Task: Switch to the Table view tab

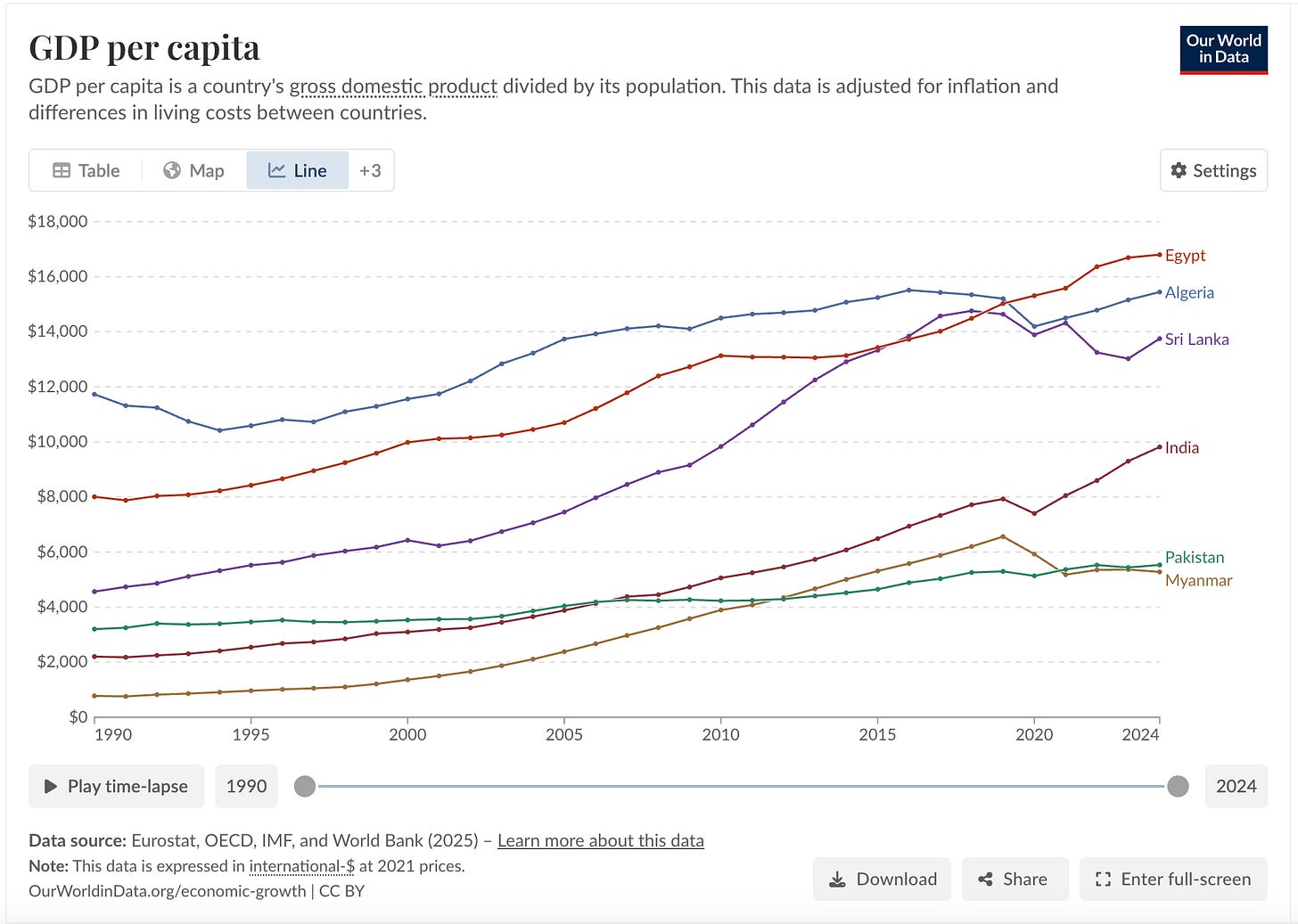Action: pos(86,170)
